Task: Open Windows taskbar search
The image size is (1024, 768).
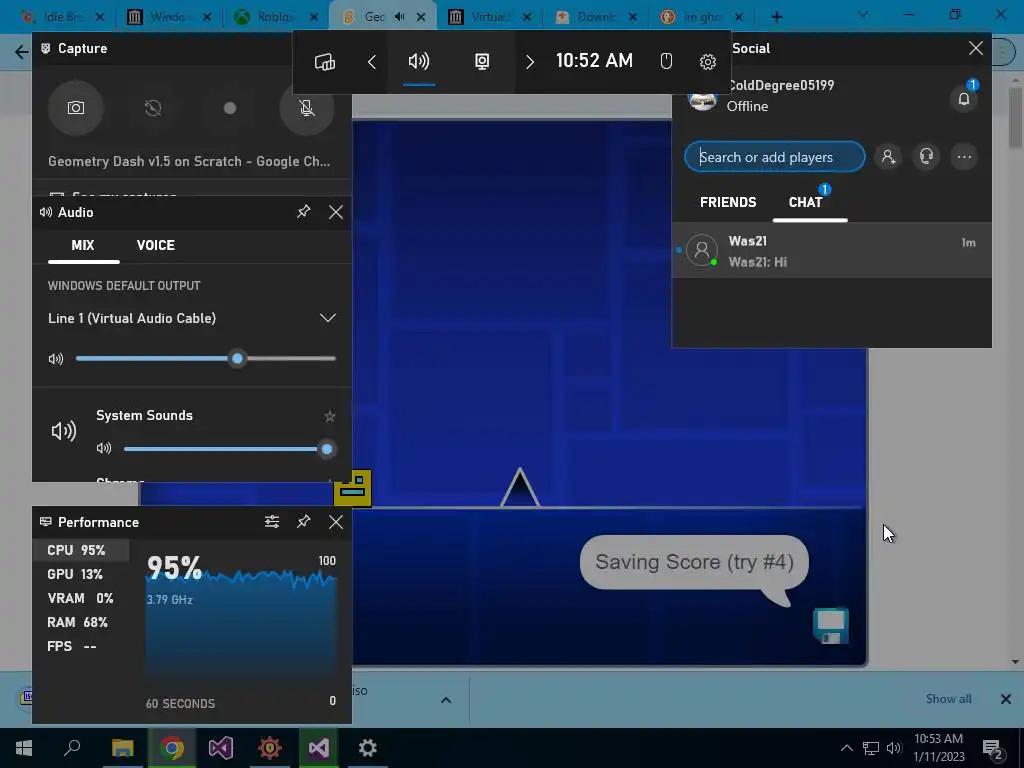Action: pos(72,748)
